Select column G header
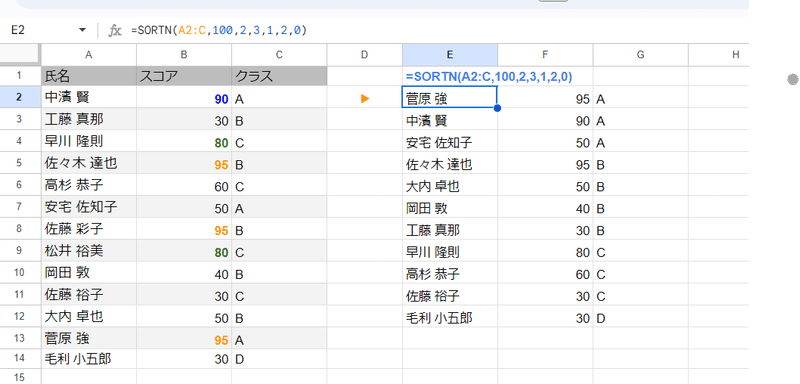The width and height of the screenshot is (800, 384). (640, 55)
